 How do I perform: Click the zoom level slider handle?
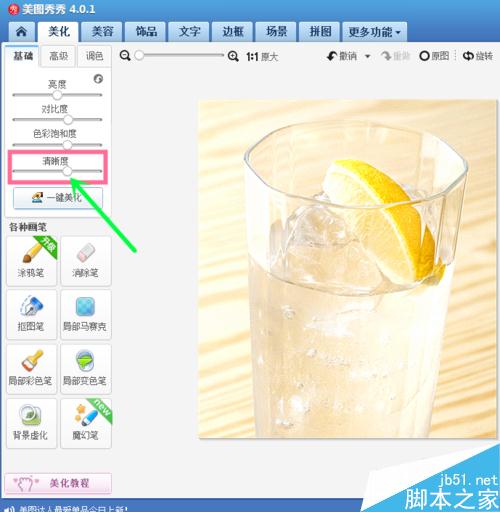139,55
